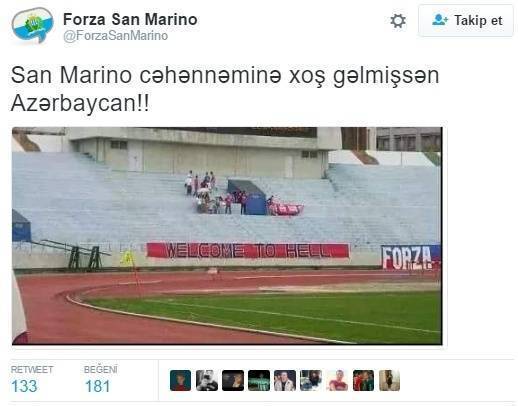The height and width of the screenshot is (406, 518).
Task: View the 133 retweet count
Action: [x=24, y=386]
